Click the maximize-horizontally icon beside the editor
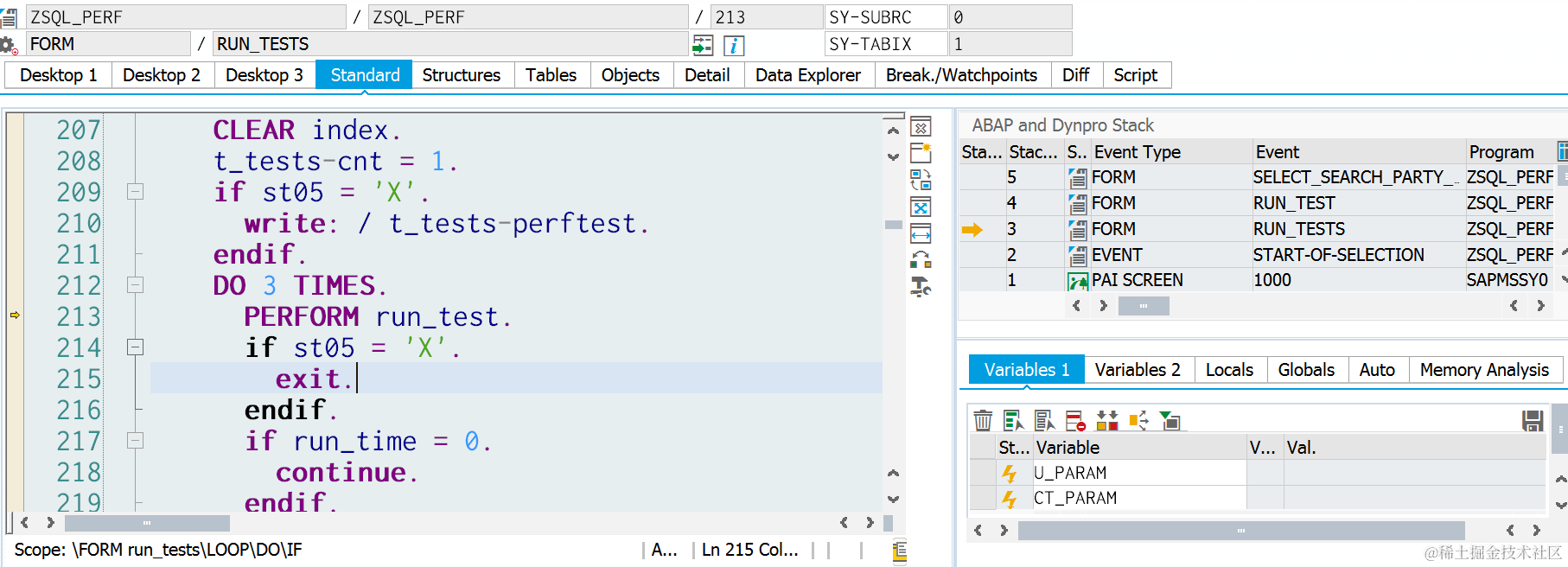1568x567 pixels. (x=921, y=233)
